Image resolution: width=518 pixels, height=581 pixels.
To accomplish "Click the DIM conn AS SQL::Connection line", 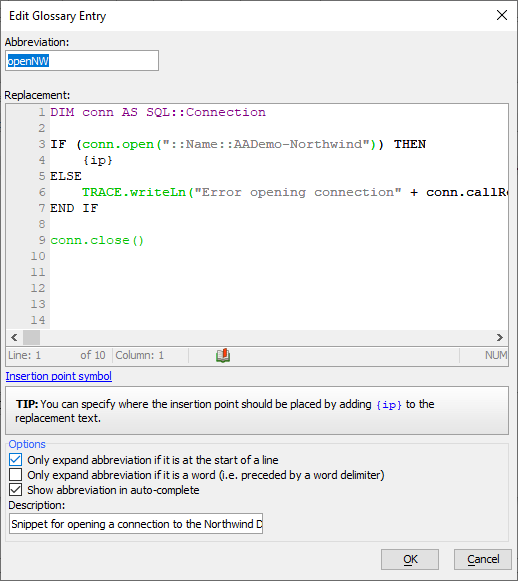I will click(158, 112).
